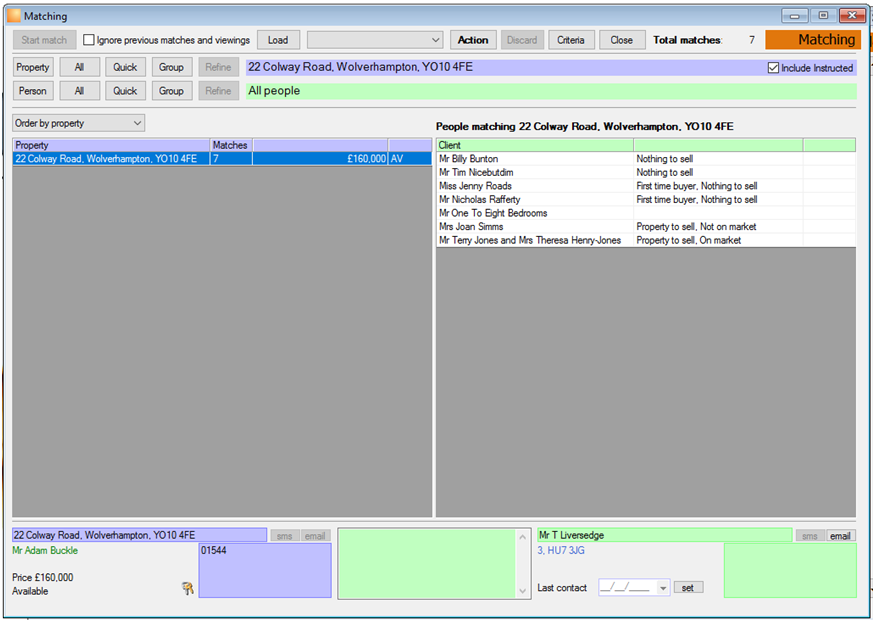This screenshot has width=873, height=621.
Task: Click the Matching window title bar icon
Action: 13,16
